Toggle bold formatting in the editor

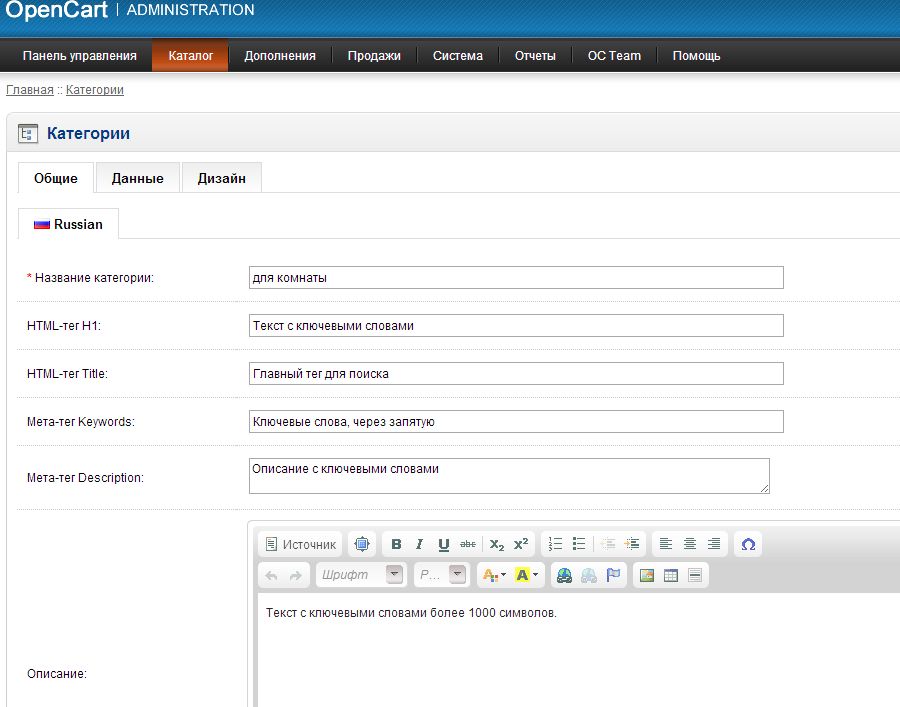(x=396, y=544)
